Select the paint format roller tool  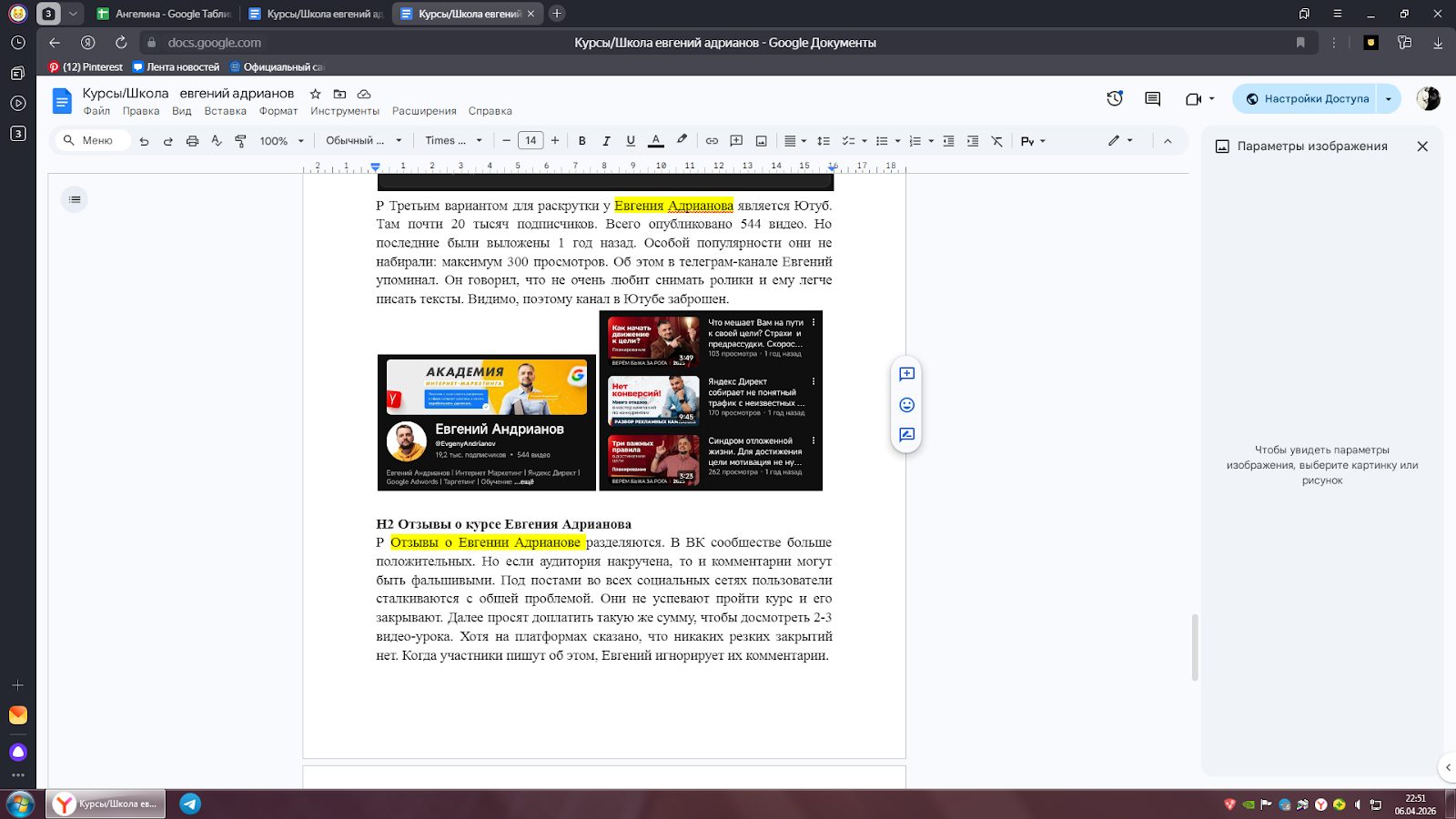pyautogui.click(x=240, y=141)
